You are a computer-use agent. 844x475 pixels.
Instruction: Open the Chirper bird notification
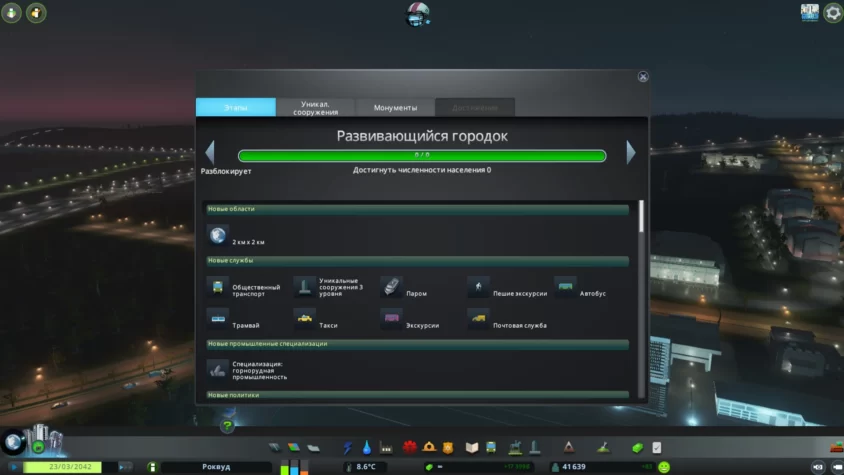[418, 15]
